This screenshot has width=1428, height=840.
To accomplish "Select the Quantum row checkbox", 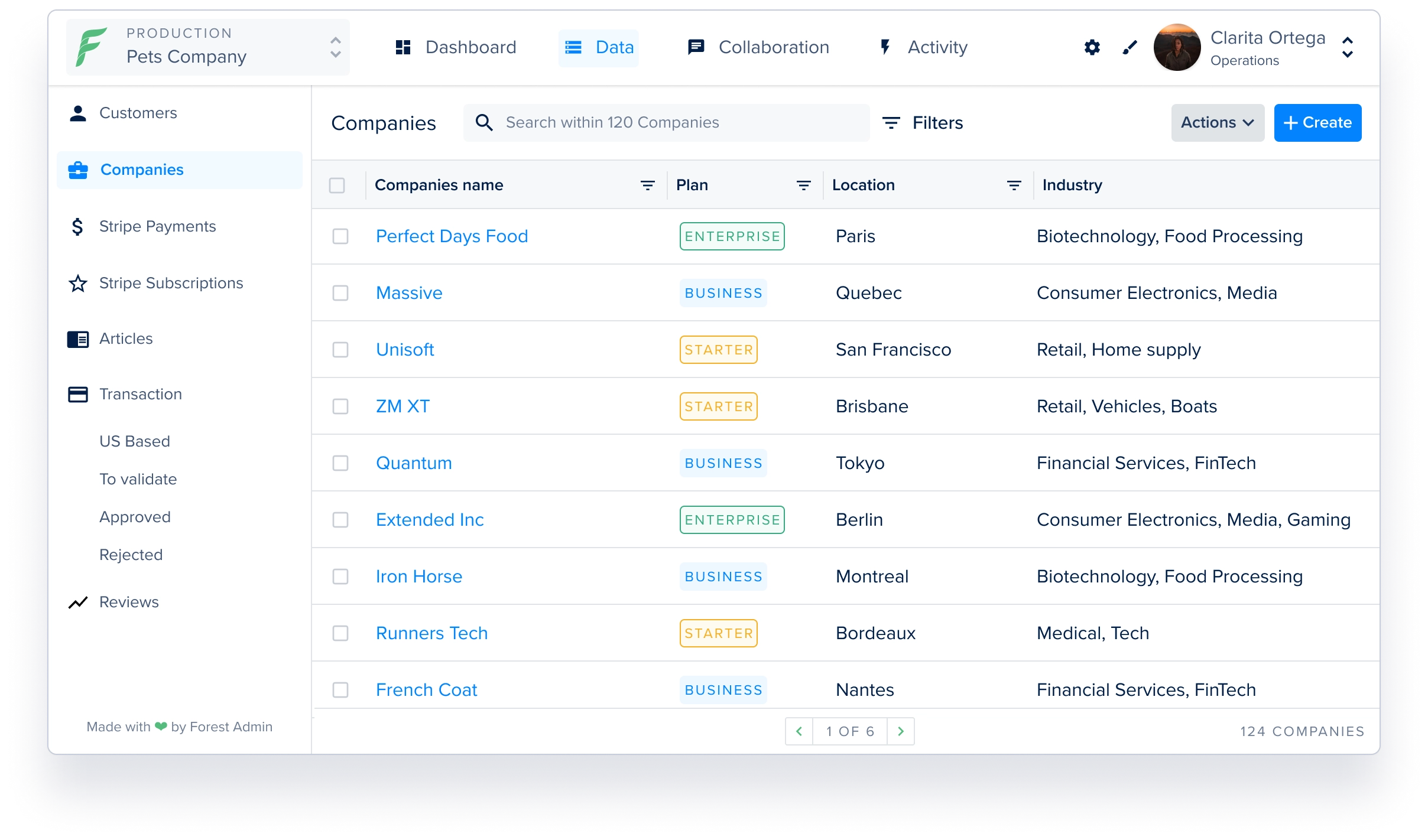I will click(x=340, y=463).
